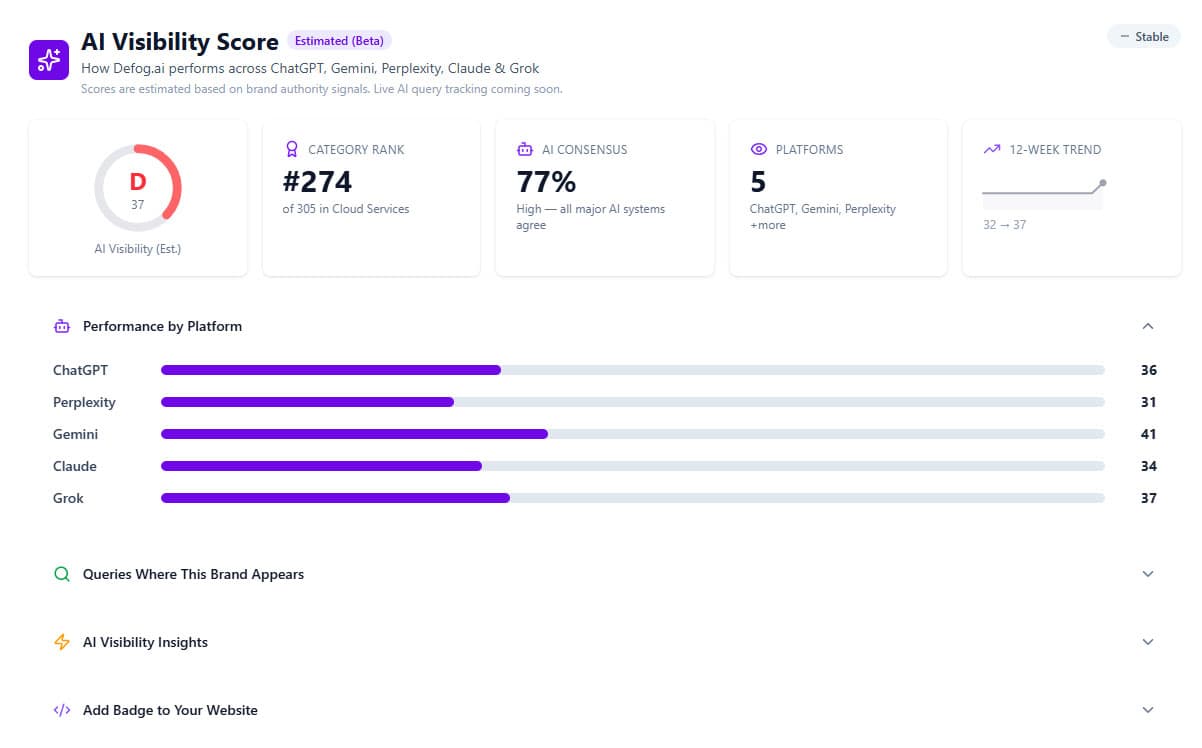
Task: Click the 77% AI consensus value
Action: click(x=546, y=181)
